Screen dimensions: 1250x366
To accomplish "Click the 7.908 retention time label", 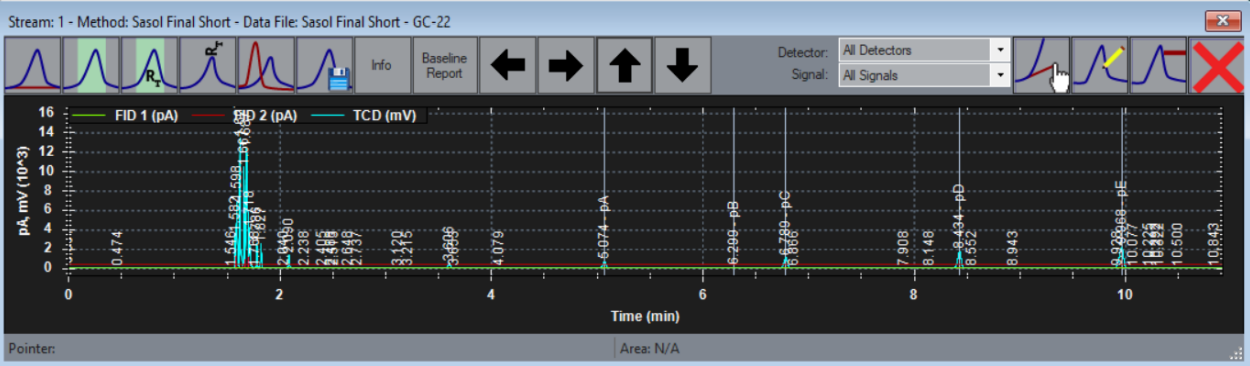I will [902, 247].
